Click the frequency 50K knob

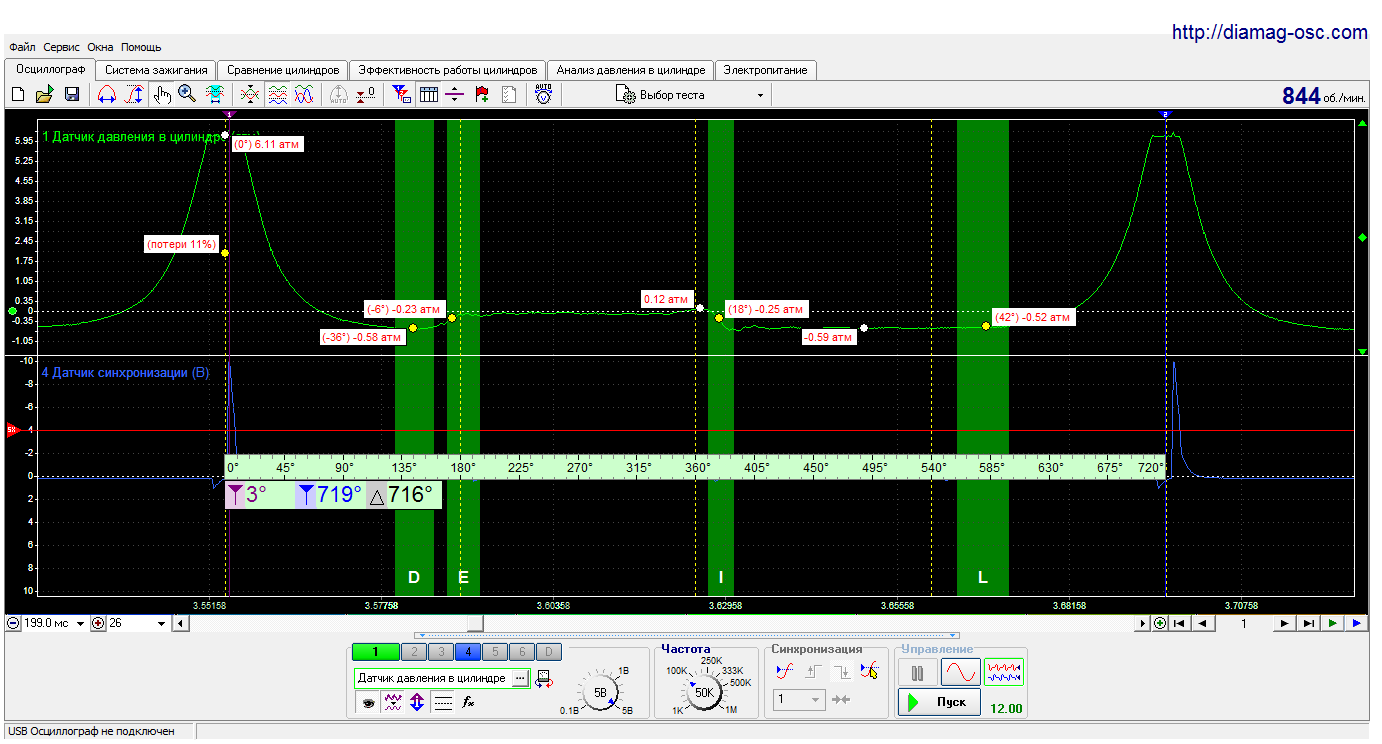(704, 691)
